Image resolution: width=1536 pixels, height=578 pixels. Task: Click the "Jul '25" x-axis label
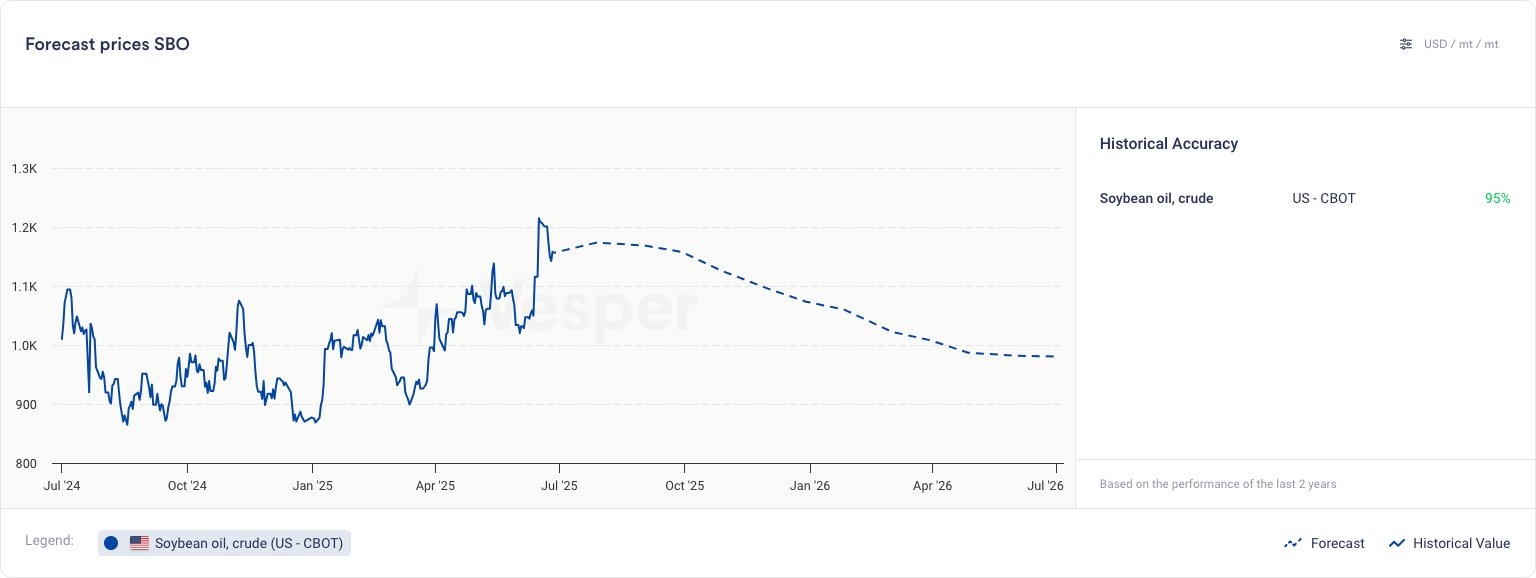click(559, 486)
